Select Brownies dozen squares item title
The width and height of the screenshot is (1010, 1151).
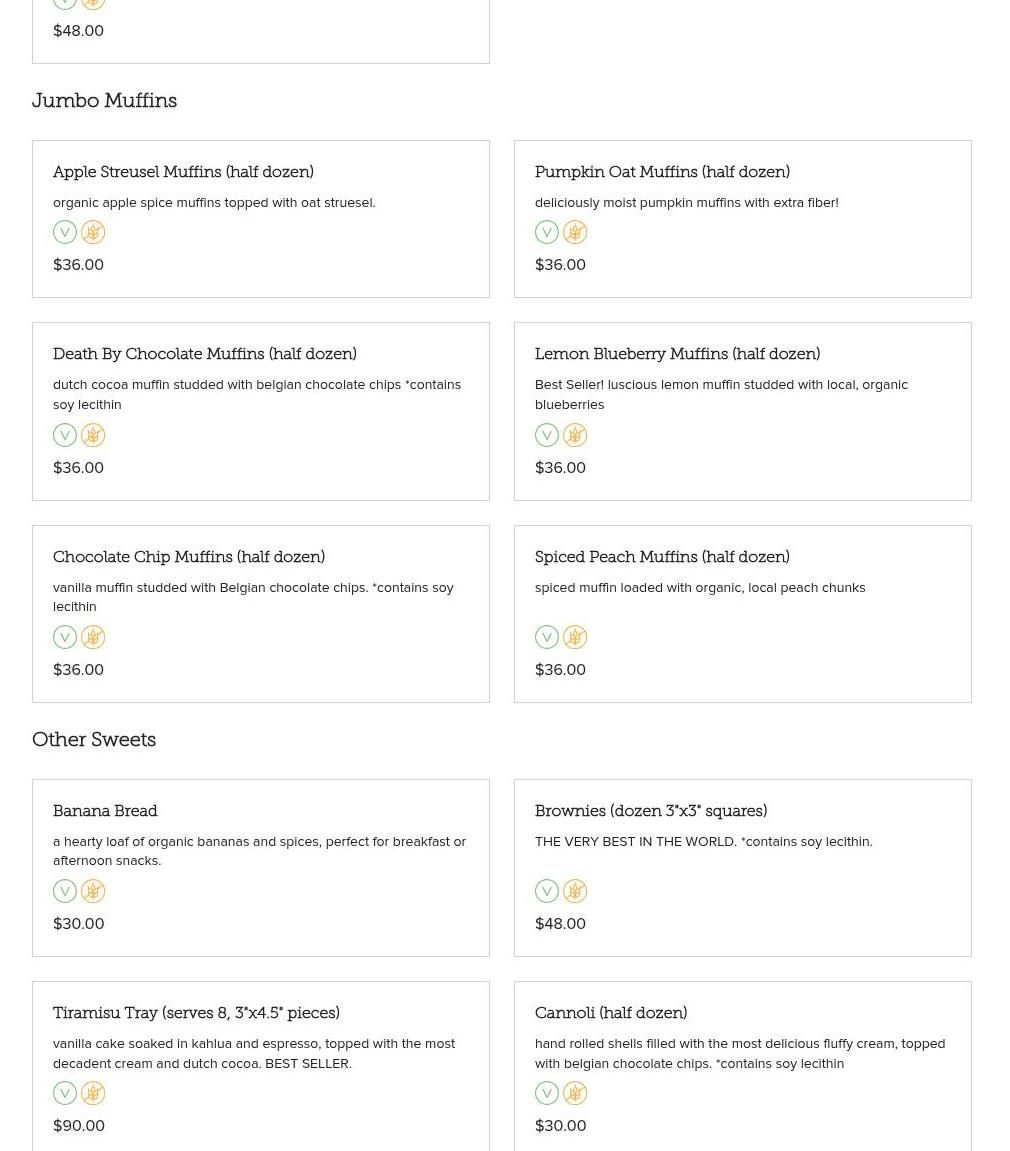click(x=651, y=811)
